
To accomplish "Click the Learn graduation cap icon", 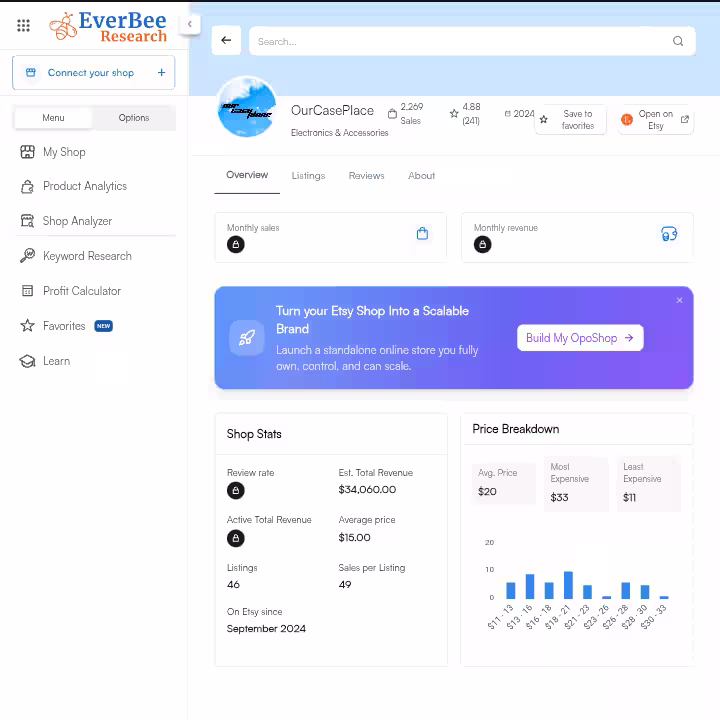I will tap(28, 361).
